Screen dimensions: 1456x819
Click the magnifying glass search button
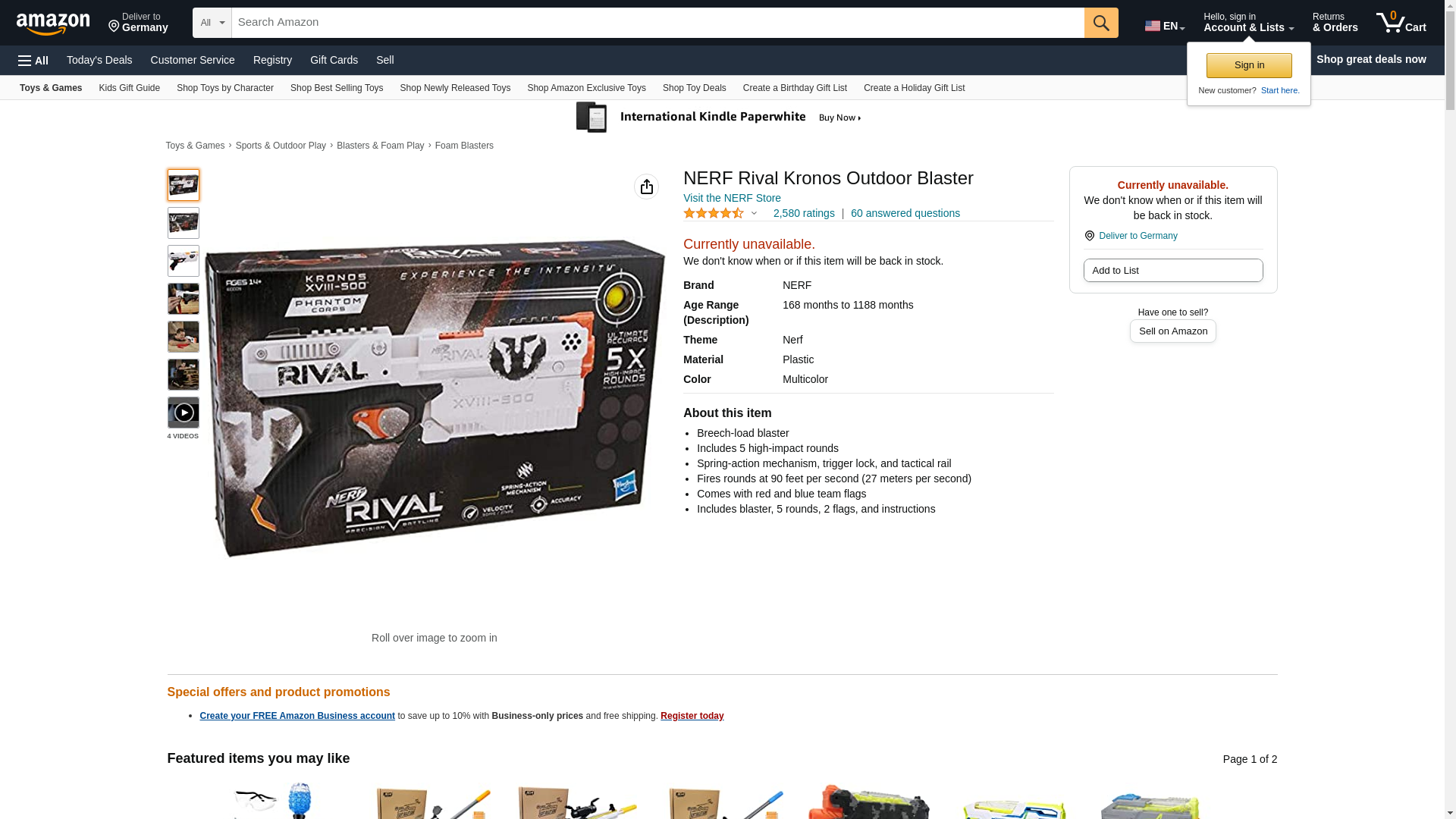point(1101,23)
